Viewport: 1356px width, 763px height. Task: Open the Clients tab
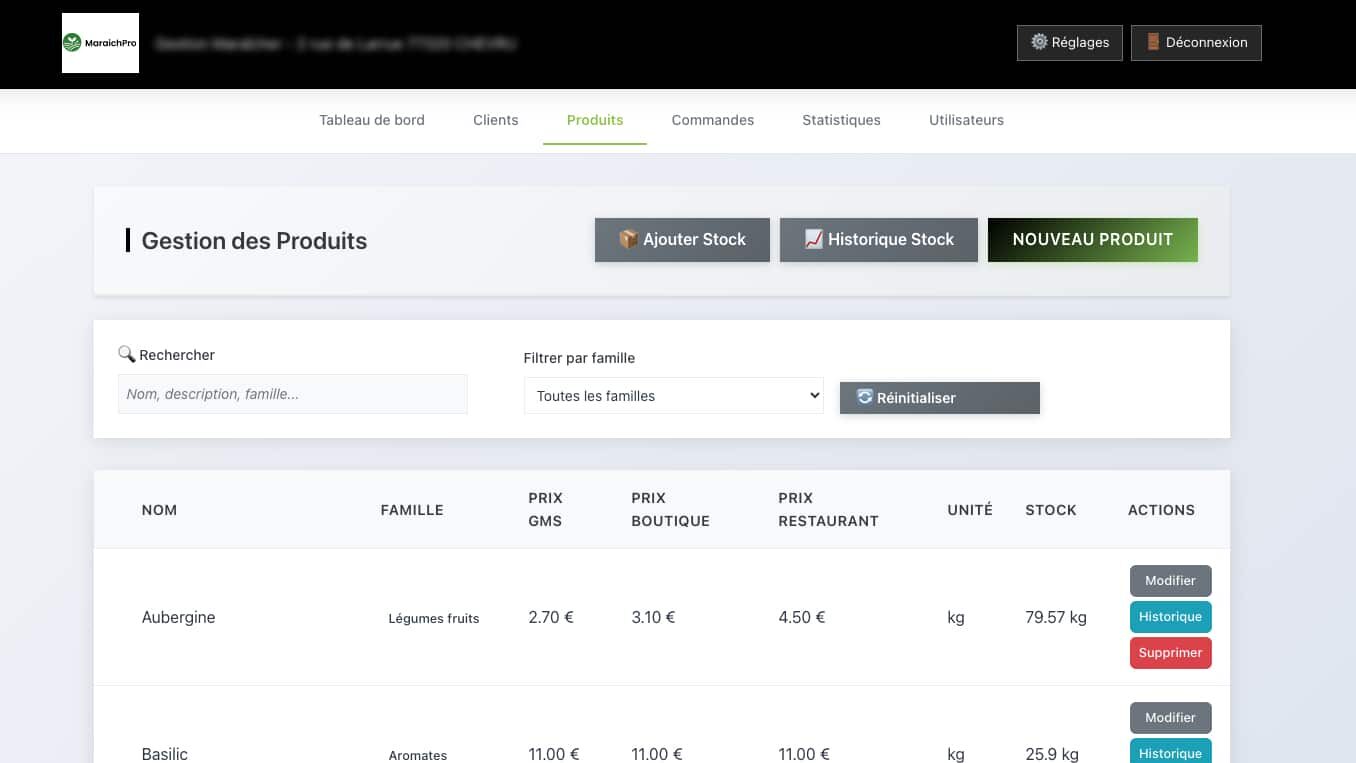pos(495,120)
